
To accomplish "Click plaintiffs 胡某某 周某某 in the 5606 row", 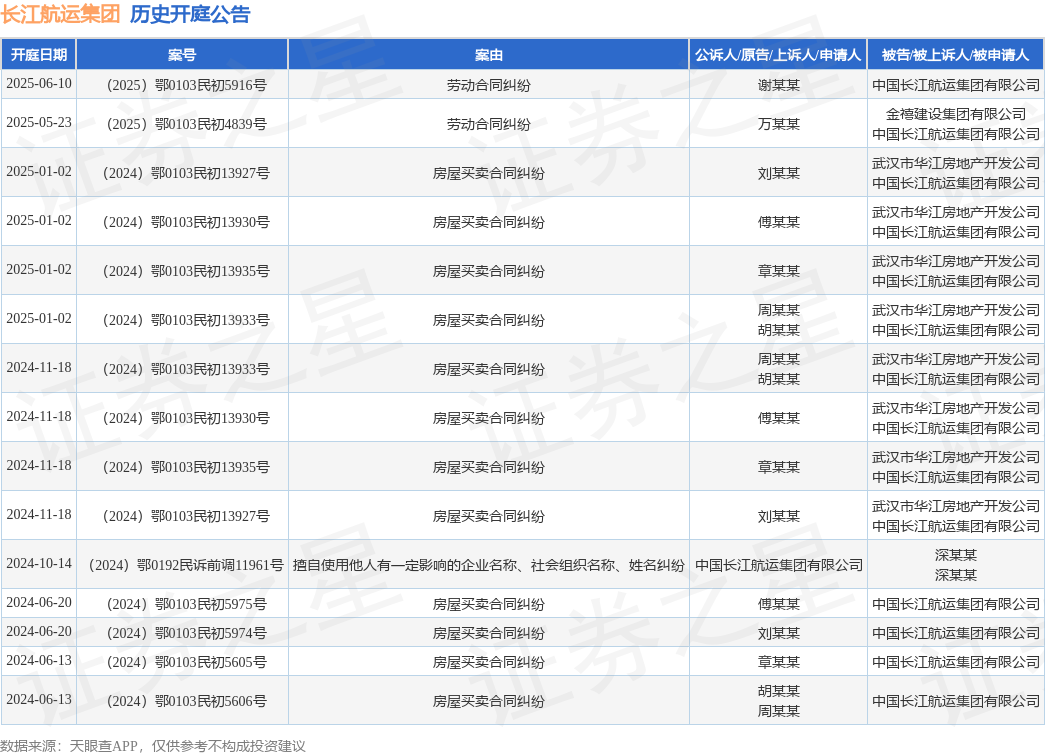I will (x=778, y=701).
